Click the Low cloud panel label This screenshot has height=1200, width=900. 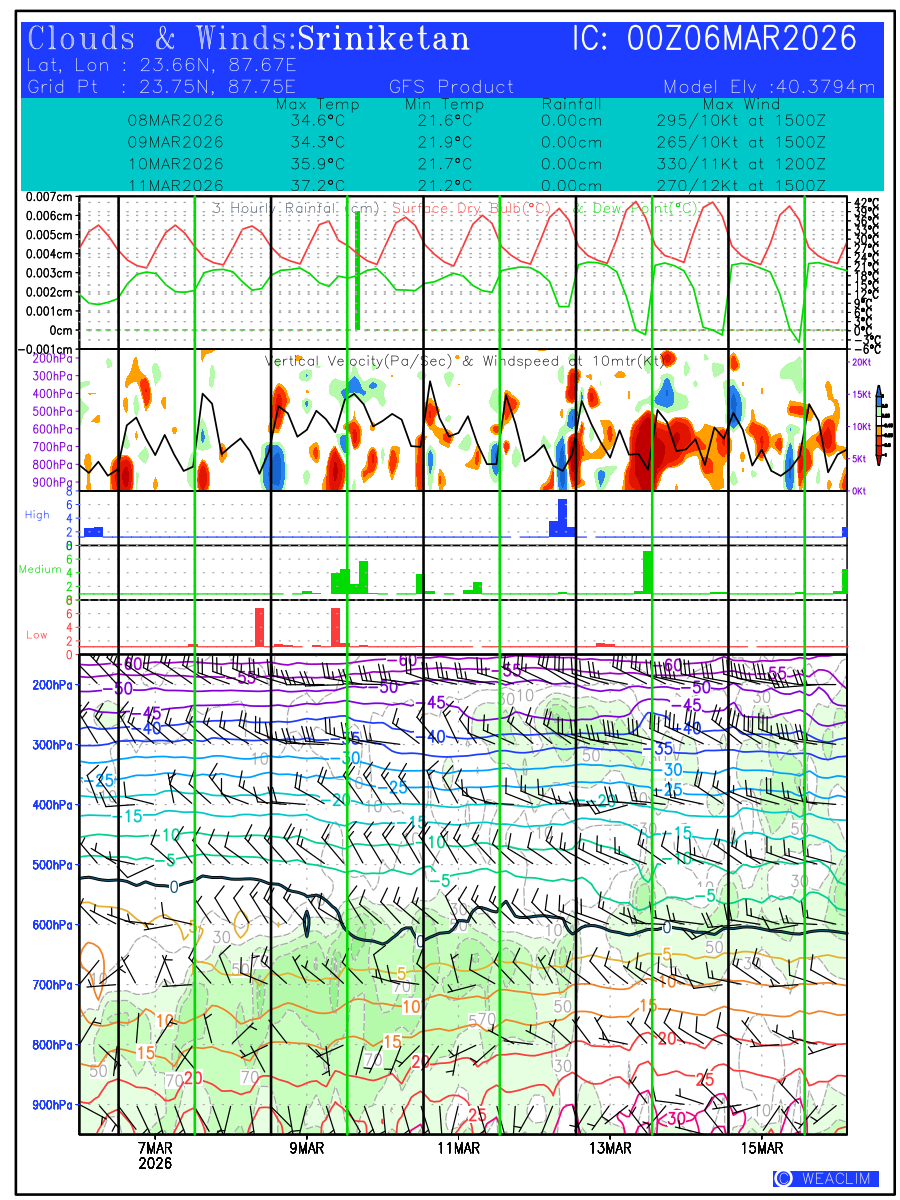point(37,635)
